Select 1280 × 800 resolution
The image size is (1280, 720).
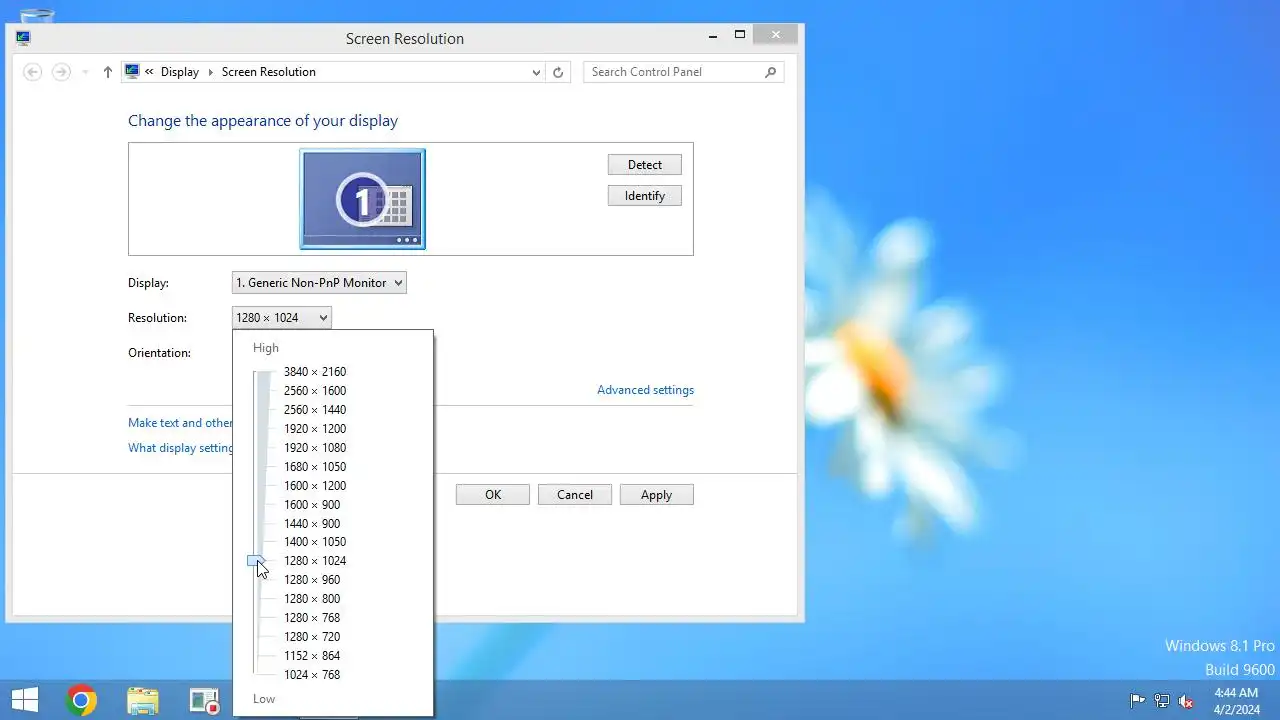(312, 599)
